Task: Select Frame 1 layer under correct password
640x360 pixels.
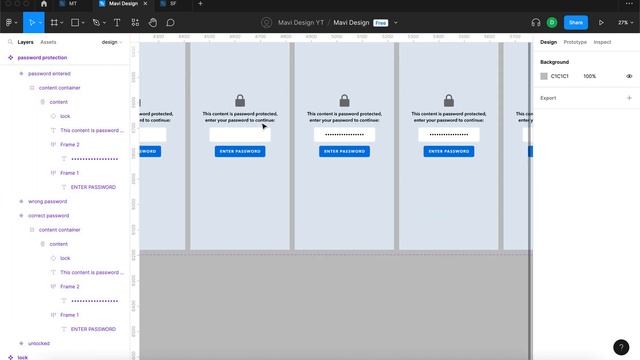Action: (x=69, y=315)
